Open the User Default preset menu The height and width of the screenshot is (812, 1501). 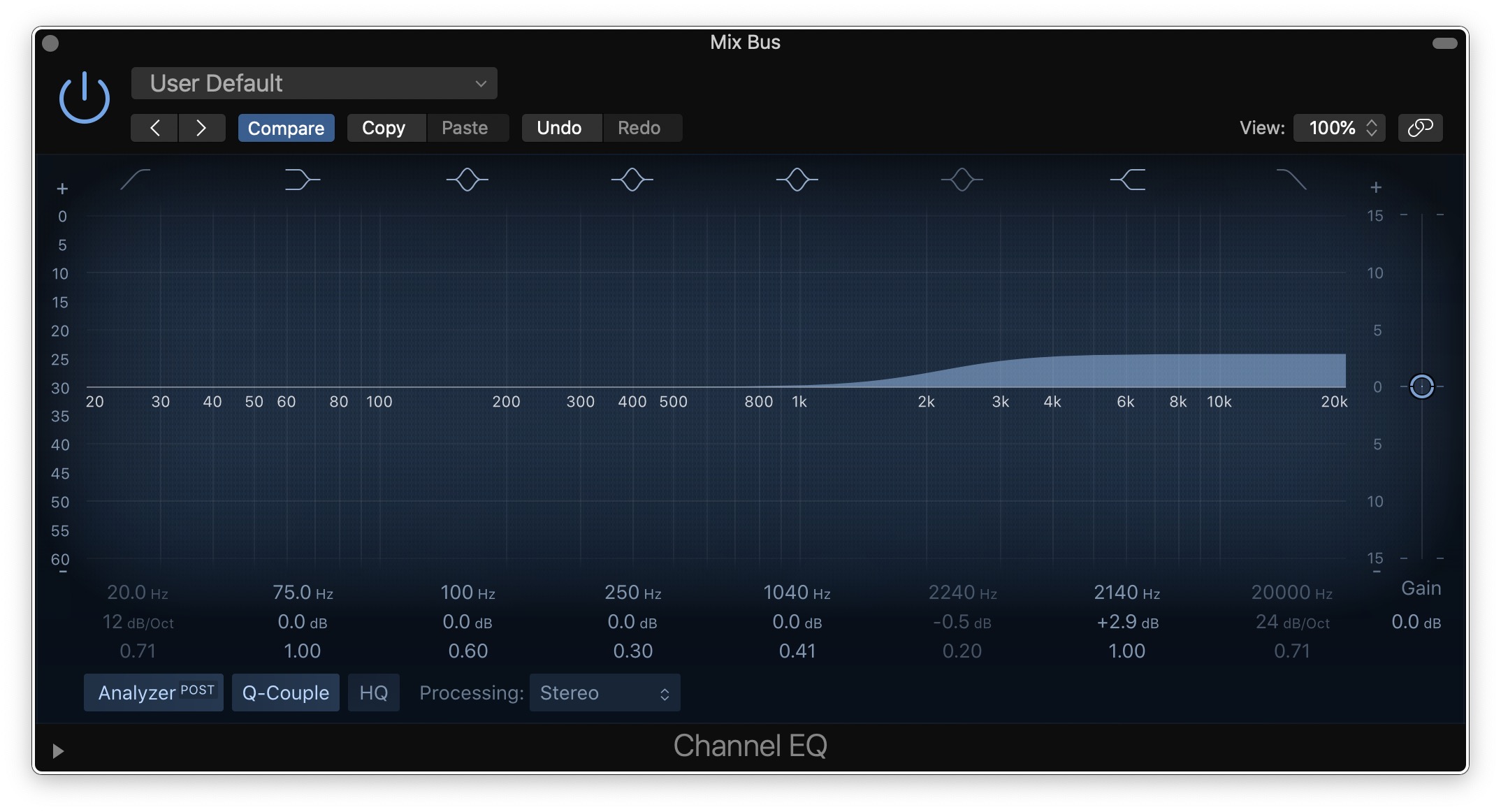314,83
